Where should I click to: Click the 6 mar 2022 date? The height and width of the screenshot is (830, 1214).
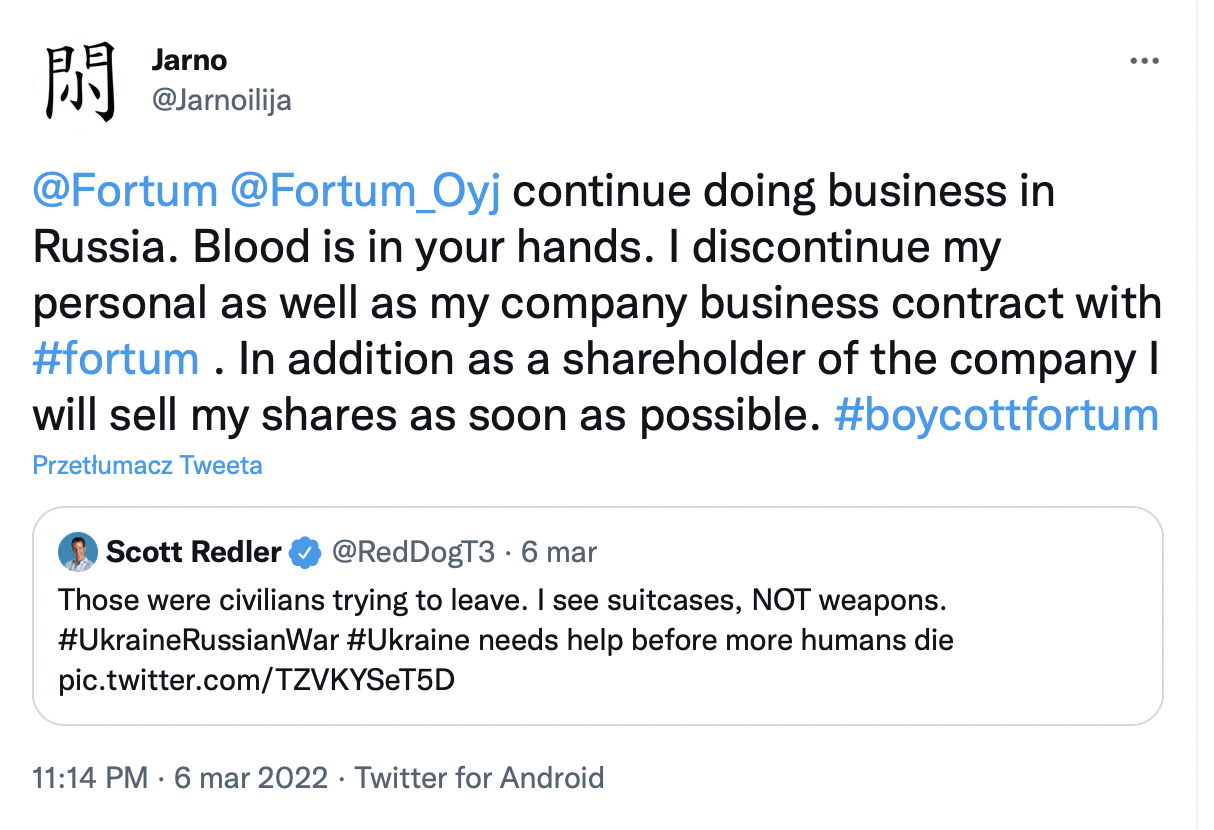coord(251,777)
